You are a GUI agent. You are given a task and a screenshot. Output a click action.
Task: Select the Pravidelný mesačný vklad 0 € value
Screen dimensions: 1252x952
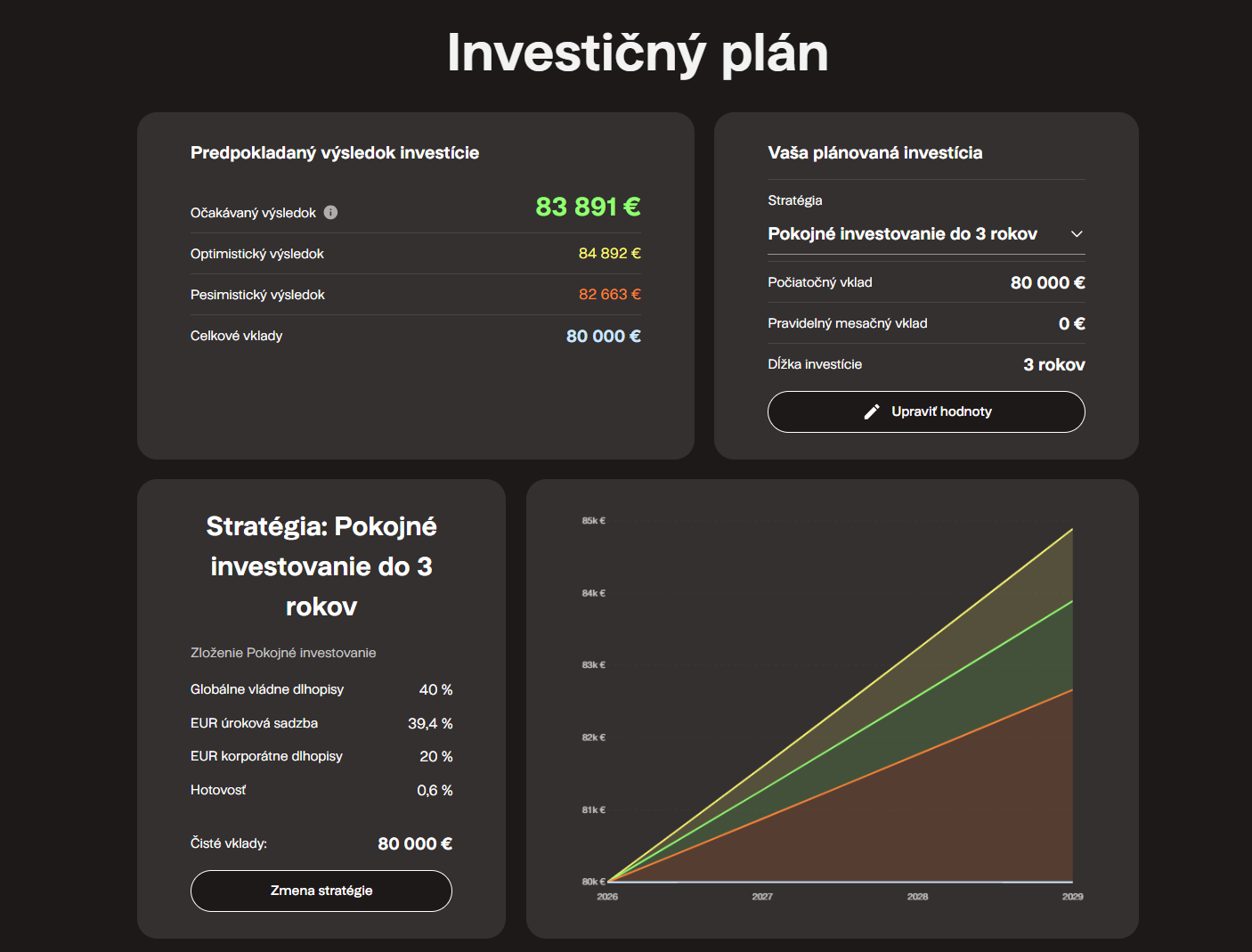[x=1071, y=323]
